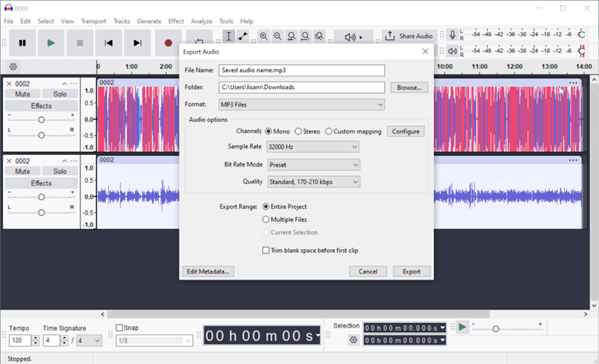Screen dimensions: 599x364
Task: Open the Effect menu
Action: tap(176, 21)
